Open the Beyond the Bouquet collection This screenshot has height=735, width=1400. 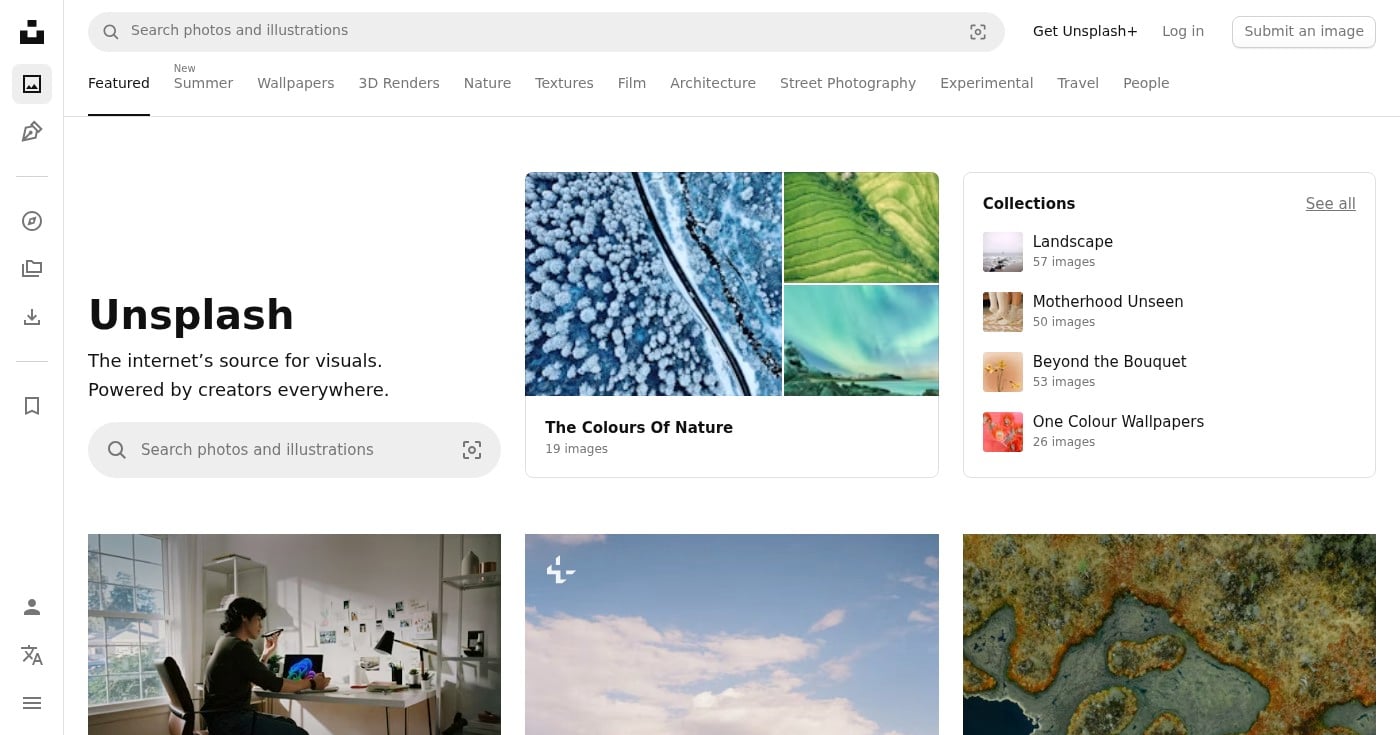[x=1109, y=362]
